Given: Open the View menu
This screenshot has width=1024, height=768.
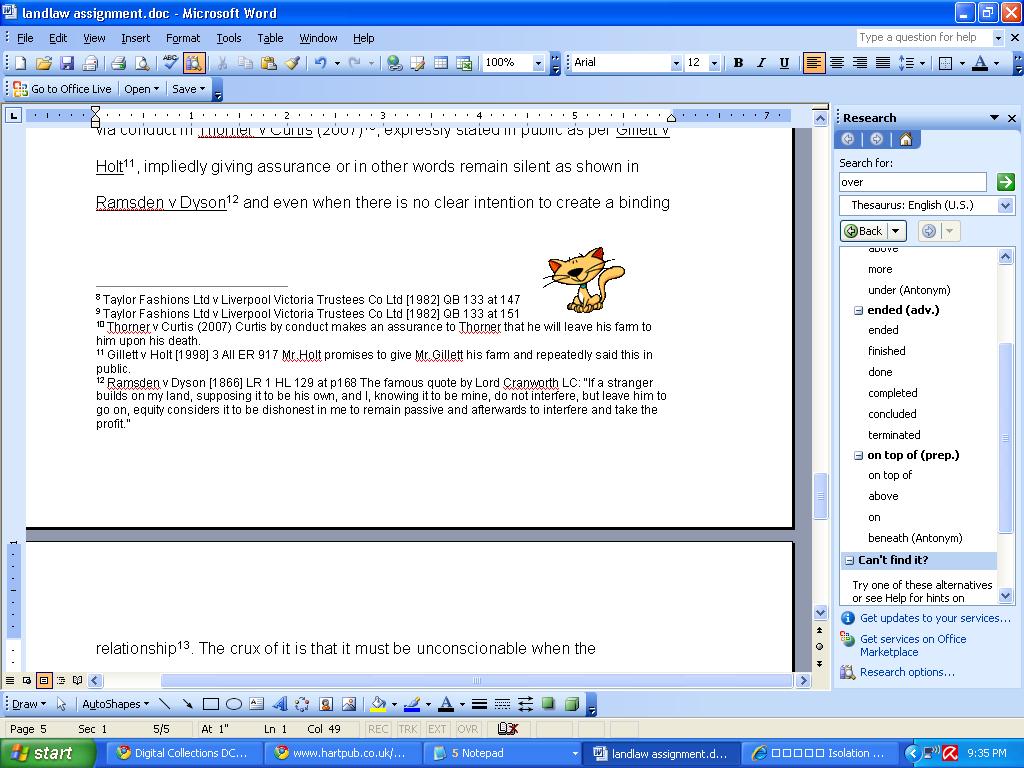Looking at the screenshot, I should click(94, 38).
